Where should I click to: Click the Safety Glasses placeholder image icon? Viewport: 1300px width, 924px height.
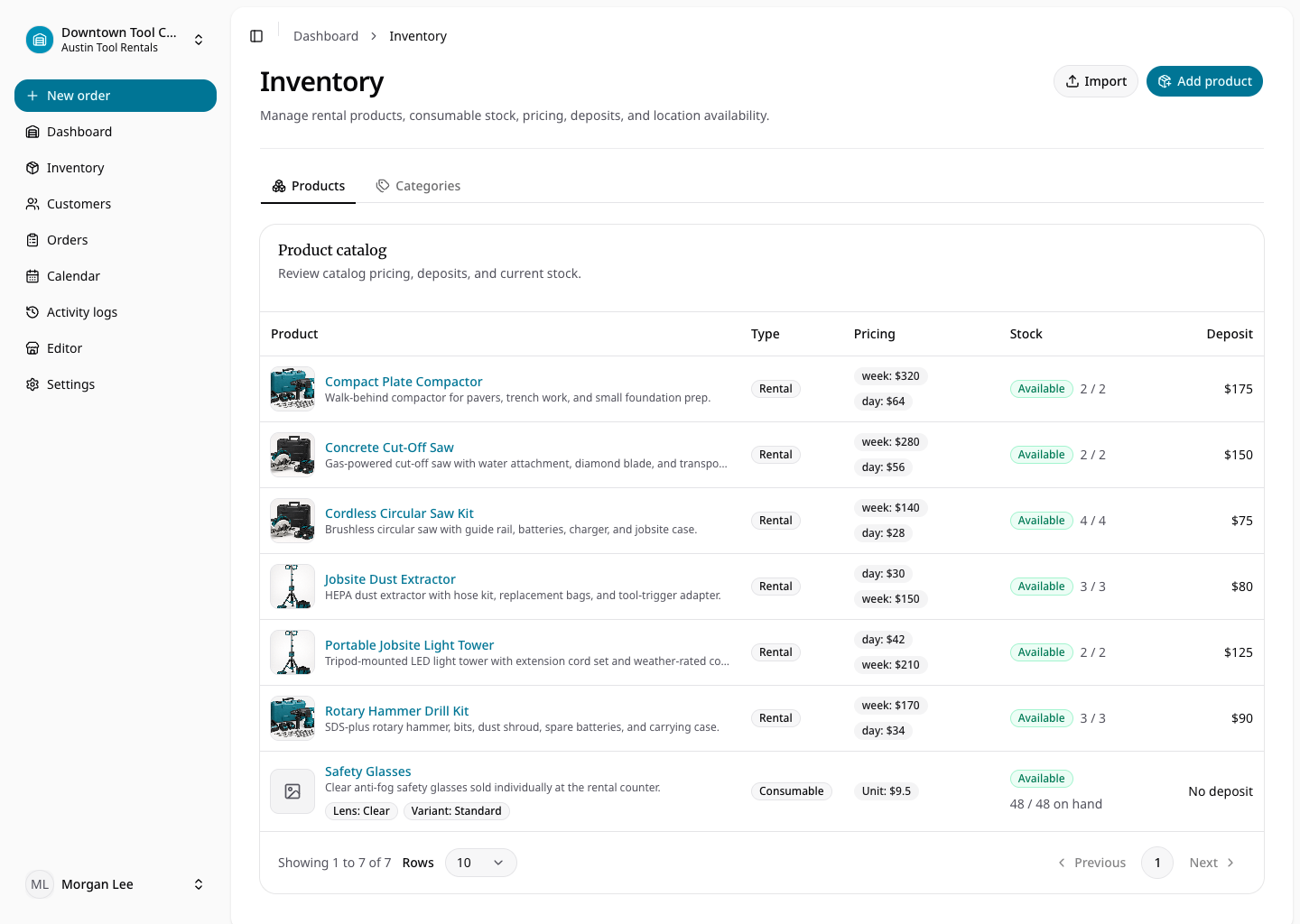point(292,791)
